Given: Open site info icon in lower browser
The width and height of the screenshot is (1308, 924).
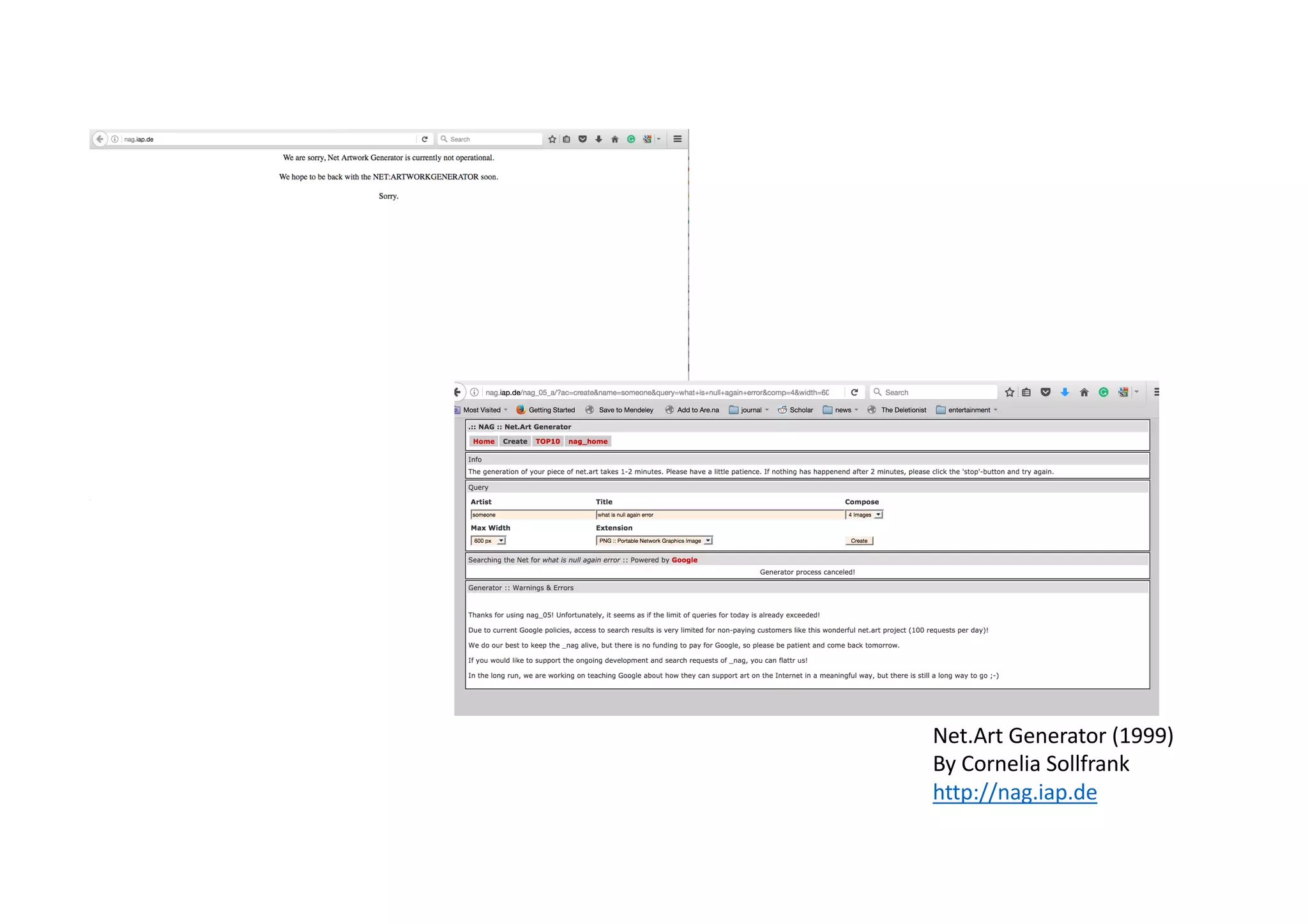Looking at the screenshot, I should [x=475, y=392].
